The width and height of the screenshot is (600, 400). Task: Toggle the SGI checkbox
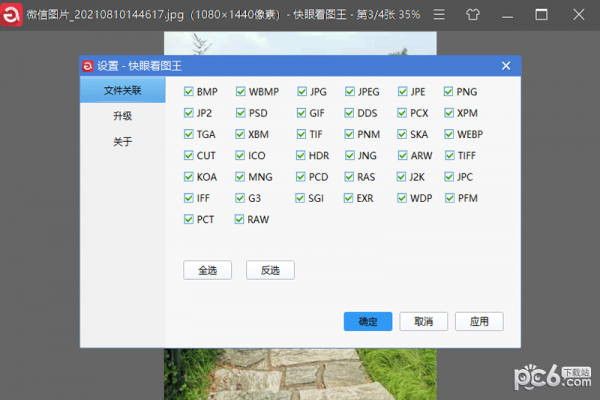click(300, 198)
